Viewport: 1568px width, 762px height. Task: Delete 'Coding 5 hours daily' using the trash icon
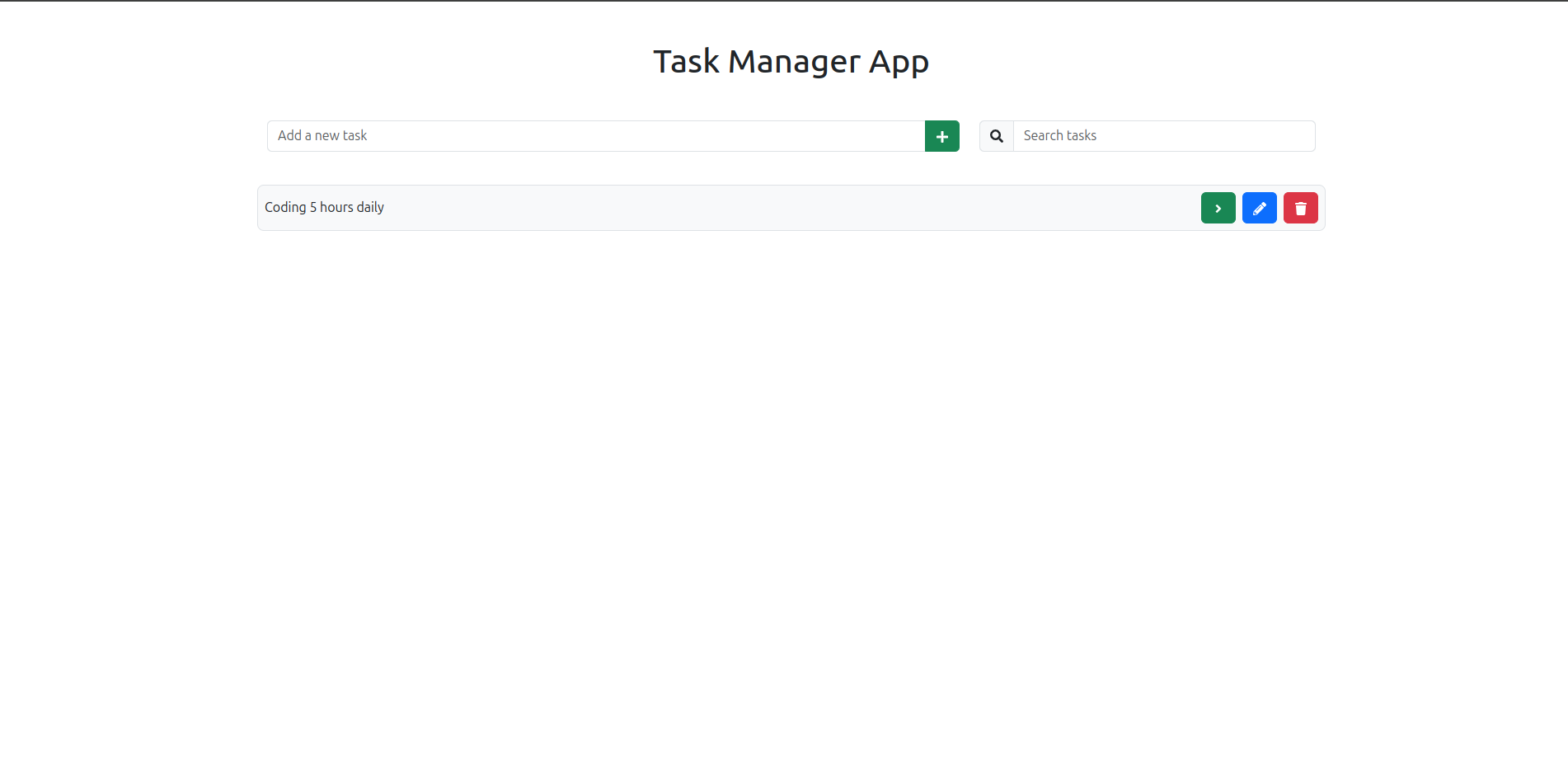1300,207
